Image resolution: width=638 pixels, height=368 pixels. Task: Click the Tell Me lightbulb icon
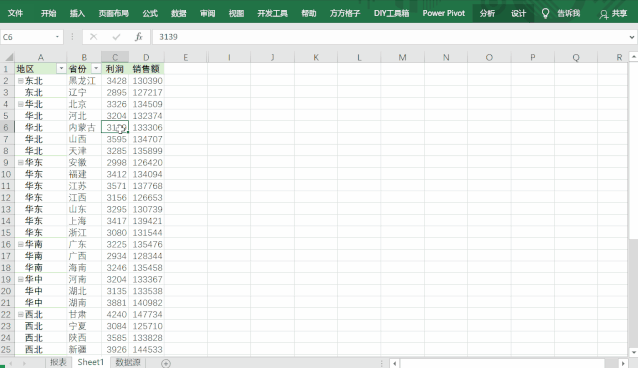tap(545, 13)
